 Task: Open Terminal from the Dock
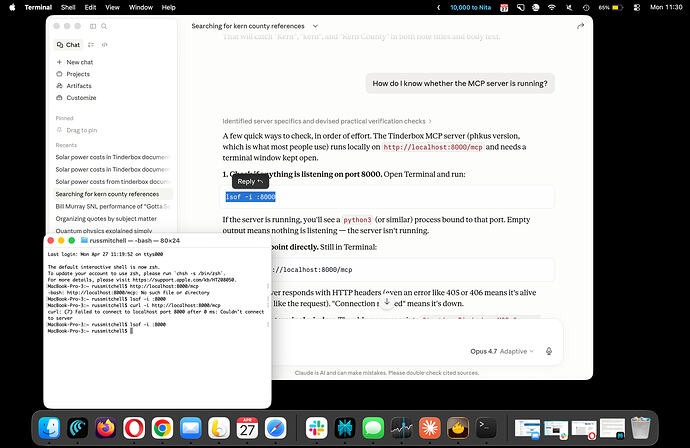pyautogui.click(x=486, y=428)
